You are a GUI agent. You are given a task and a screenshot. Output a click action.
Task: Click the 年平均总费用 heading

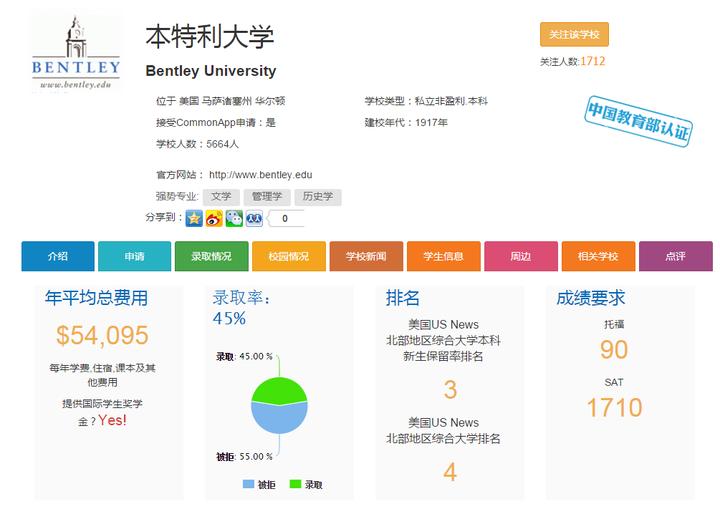click(x=96, y=298)
